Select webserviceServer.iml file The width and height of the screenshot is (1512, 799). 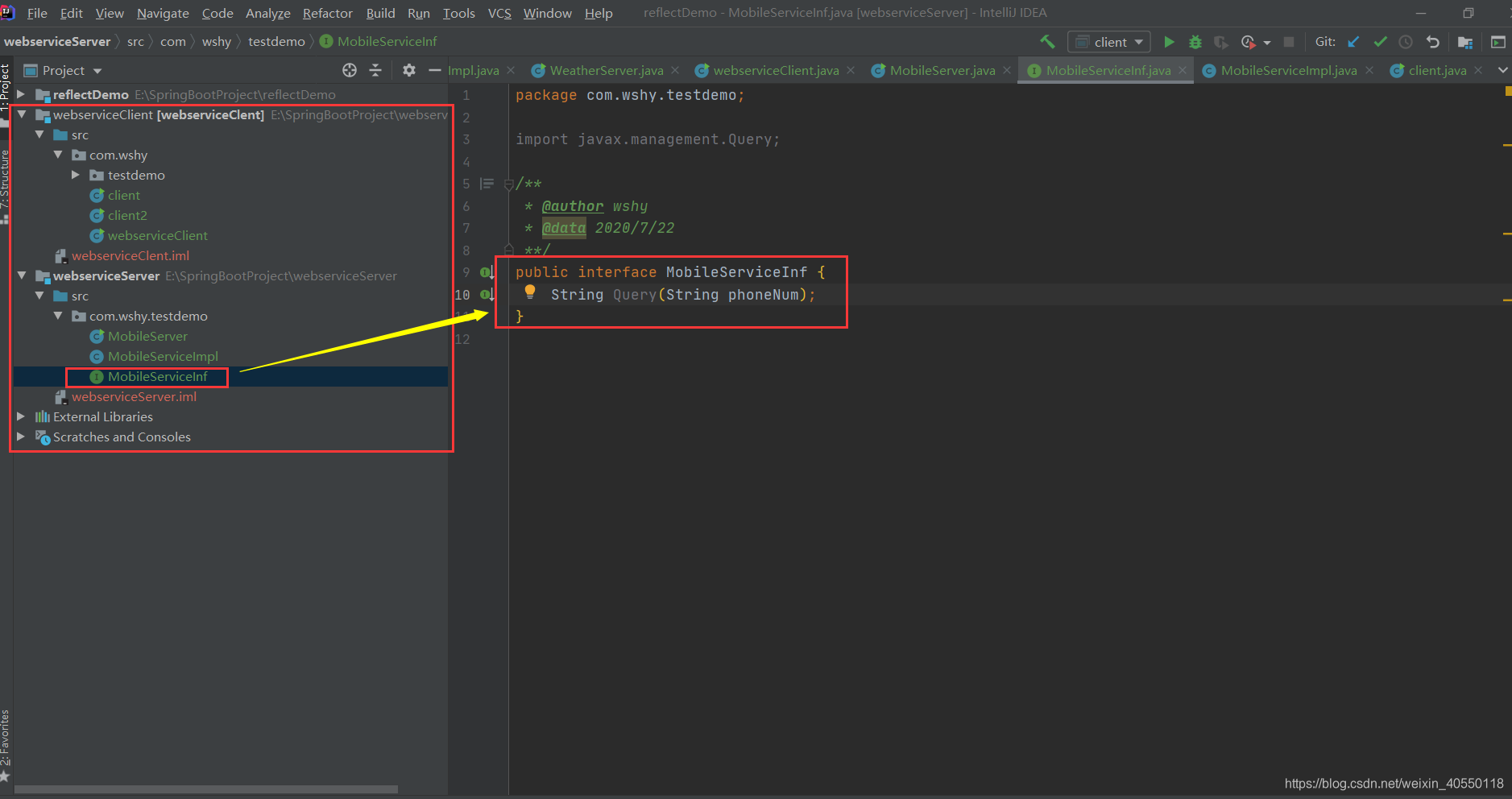[134, 396]
